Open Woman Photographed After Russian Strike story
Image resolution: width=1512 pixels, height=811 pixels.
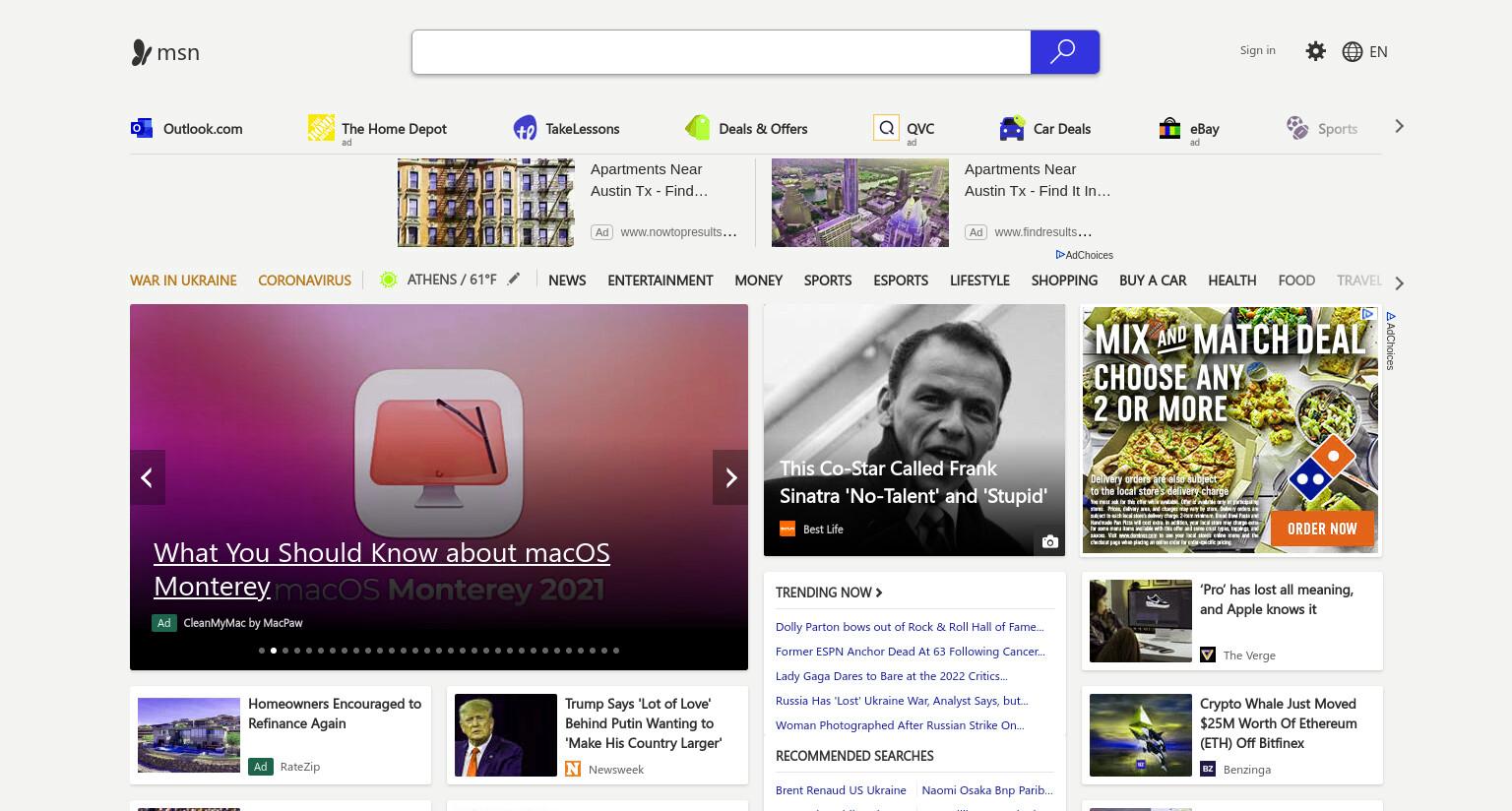pyautogui.click(x=900, y=725)
